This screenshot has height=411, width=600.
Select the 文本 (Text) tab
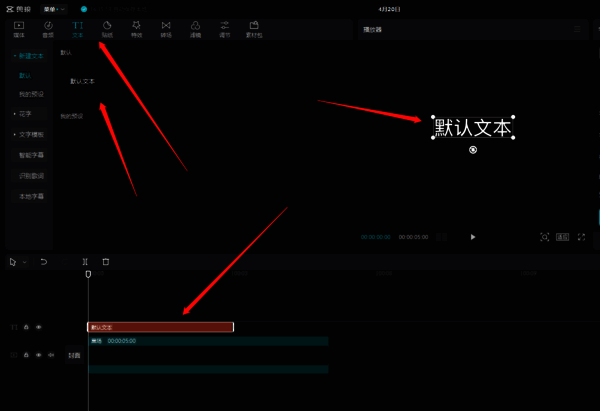[78, 29]
